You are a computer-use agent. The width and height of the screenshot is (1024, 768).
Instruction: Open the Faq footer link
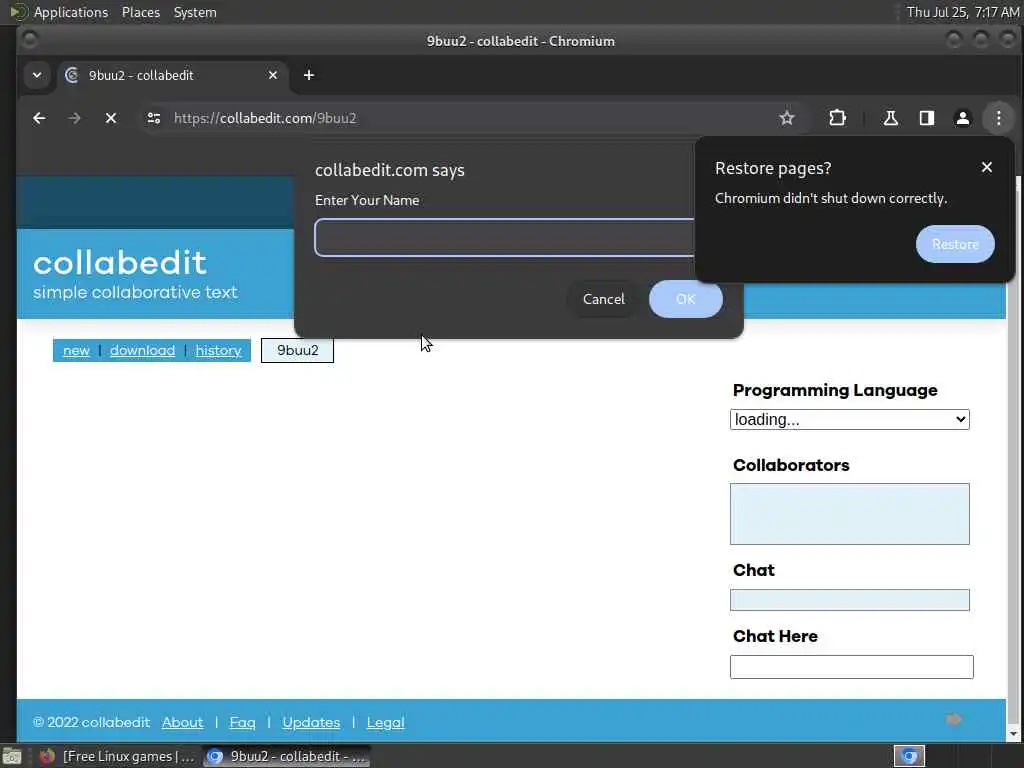pos(242,722)
